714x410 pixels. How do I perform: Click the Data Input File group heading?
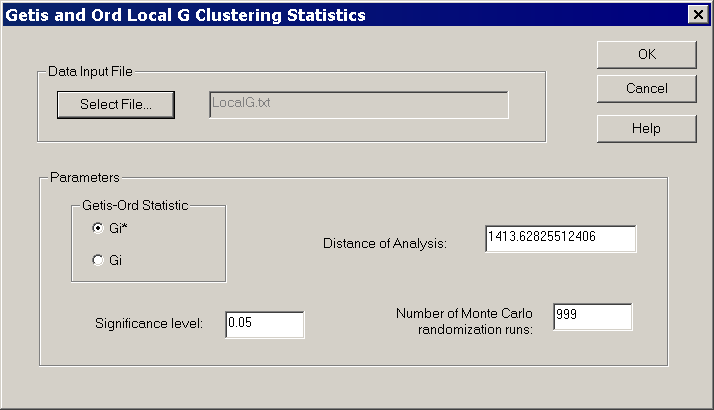(x=90, y=72)
